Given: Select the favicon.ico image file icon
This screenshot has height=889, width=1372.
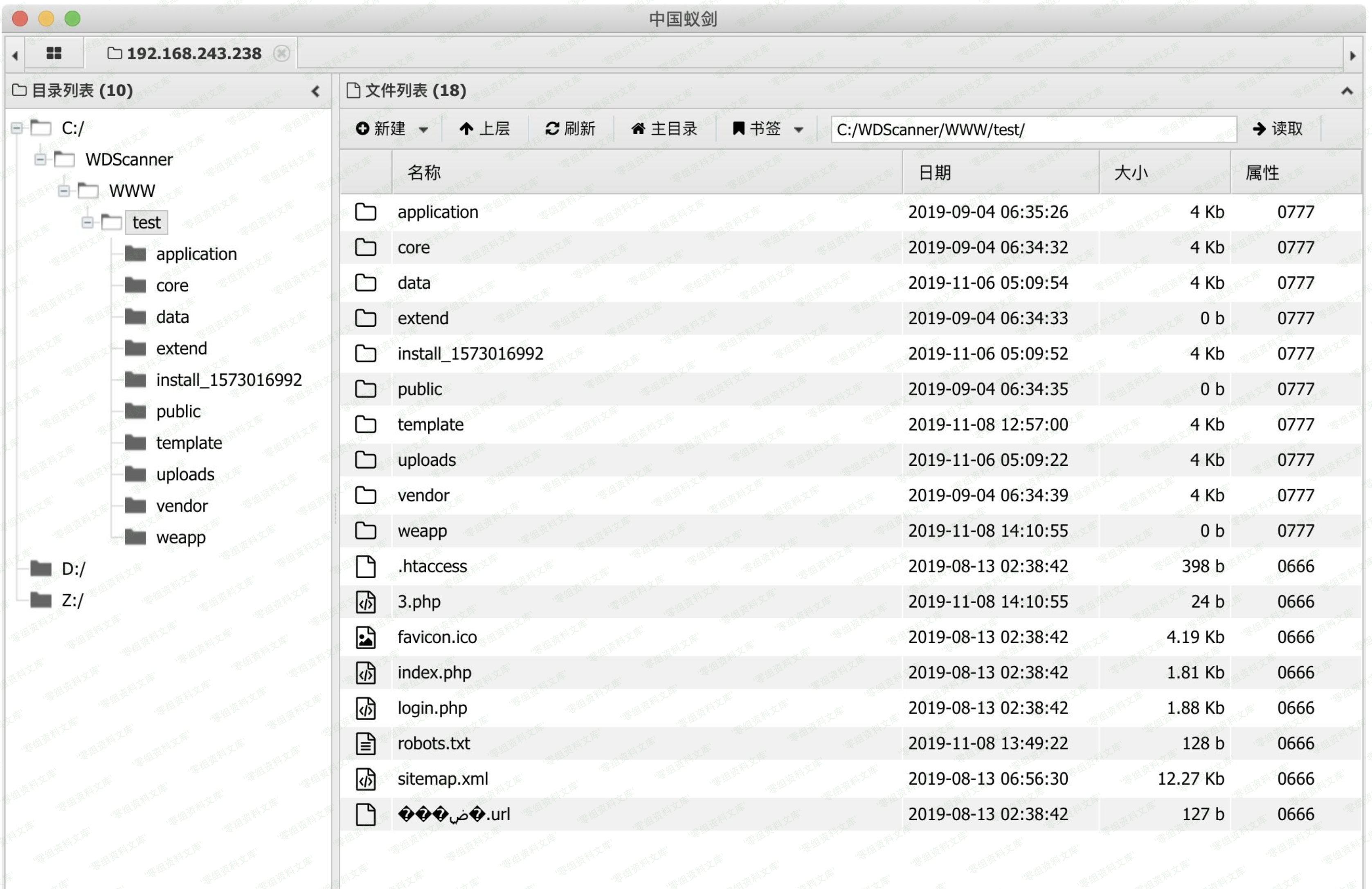Looking at the screenshot, I should (365, 637).
